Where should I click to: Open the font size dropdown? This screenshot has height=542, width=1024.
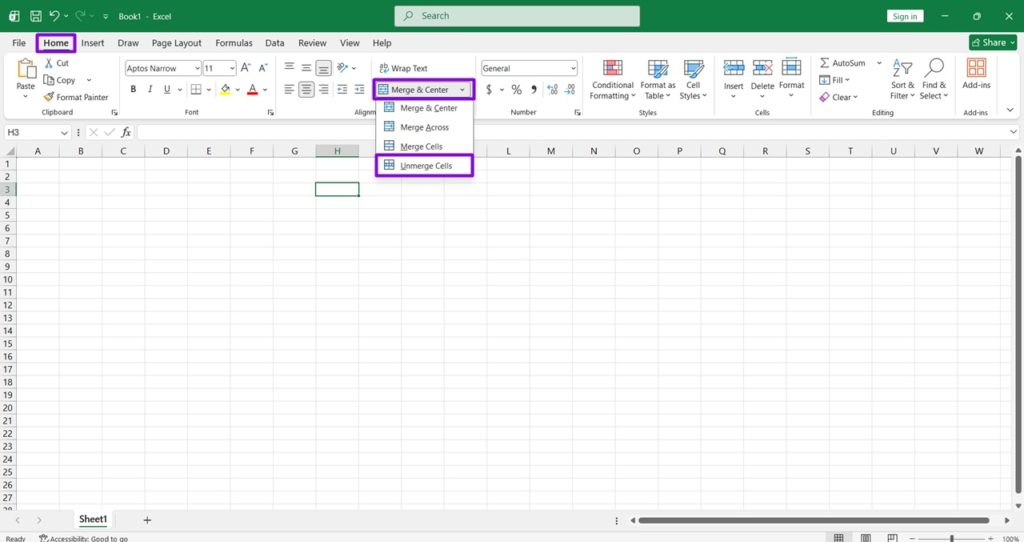[x=232, y=68]
